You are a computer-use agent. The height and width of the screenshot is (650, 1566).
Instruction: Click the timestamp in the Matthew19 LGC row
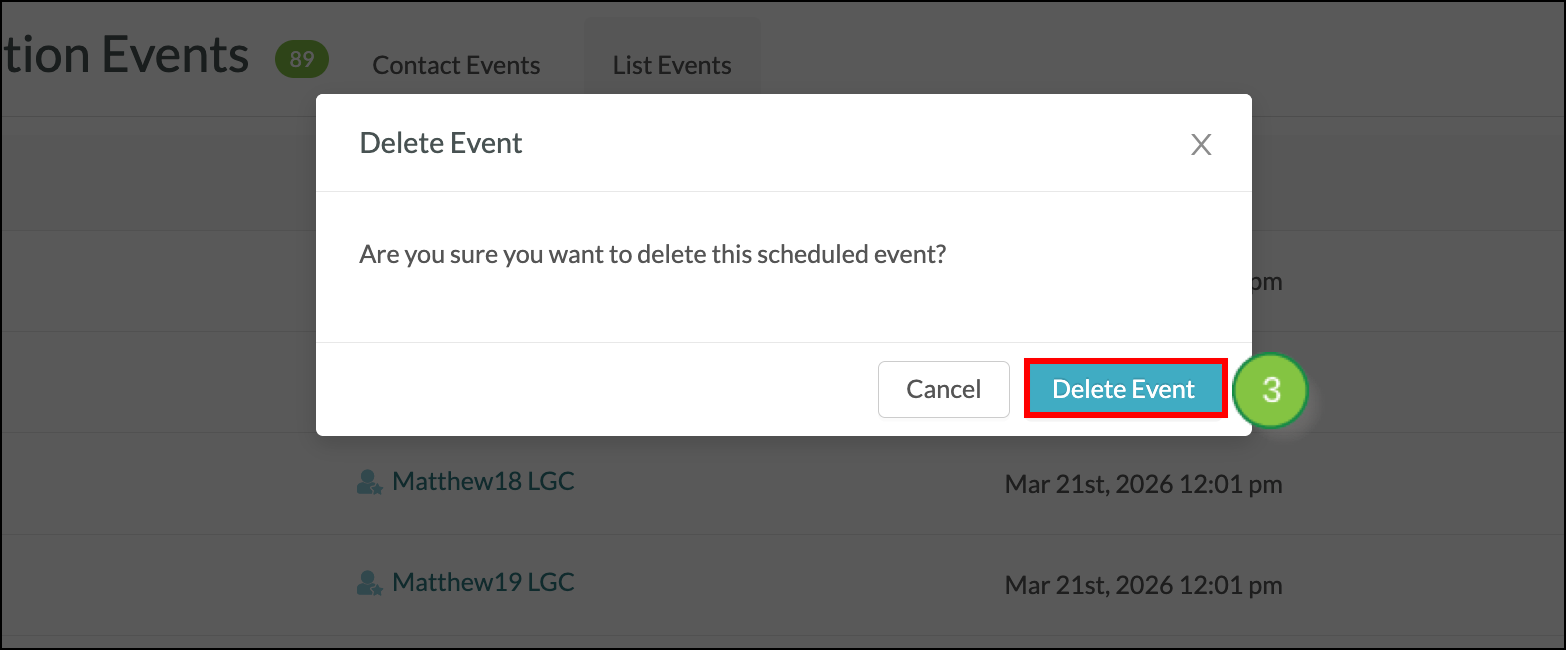click(x=1143, y=585)
